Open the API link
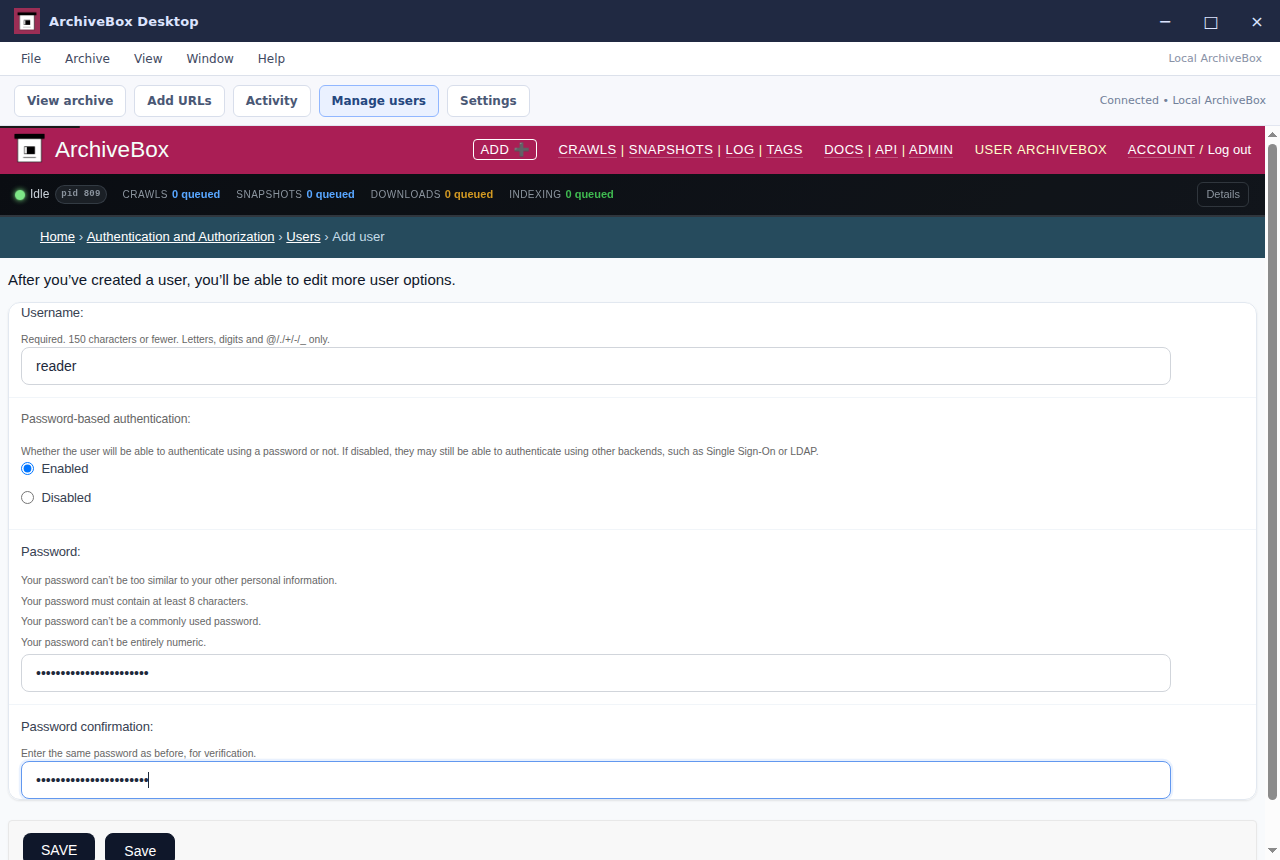Screen dimensions: 1280x860 (x=886, y=150)
